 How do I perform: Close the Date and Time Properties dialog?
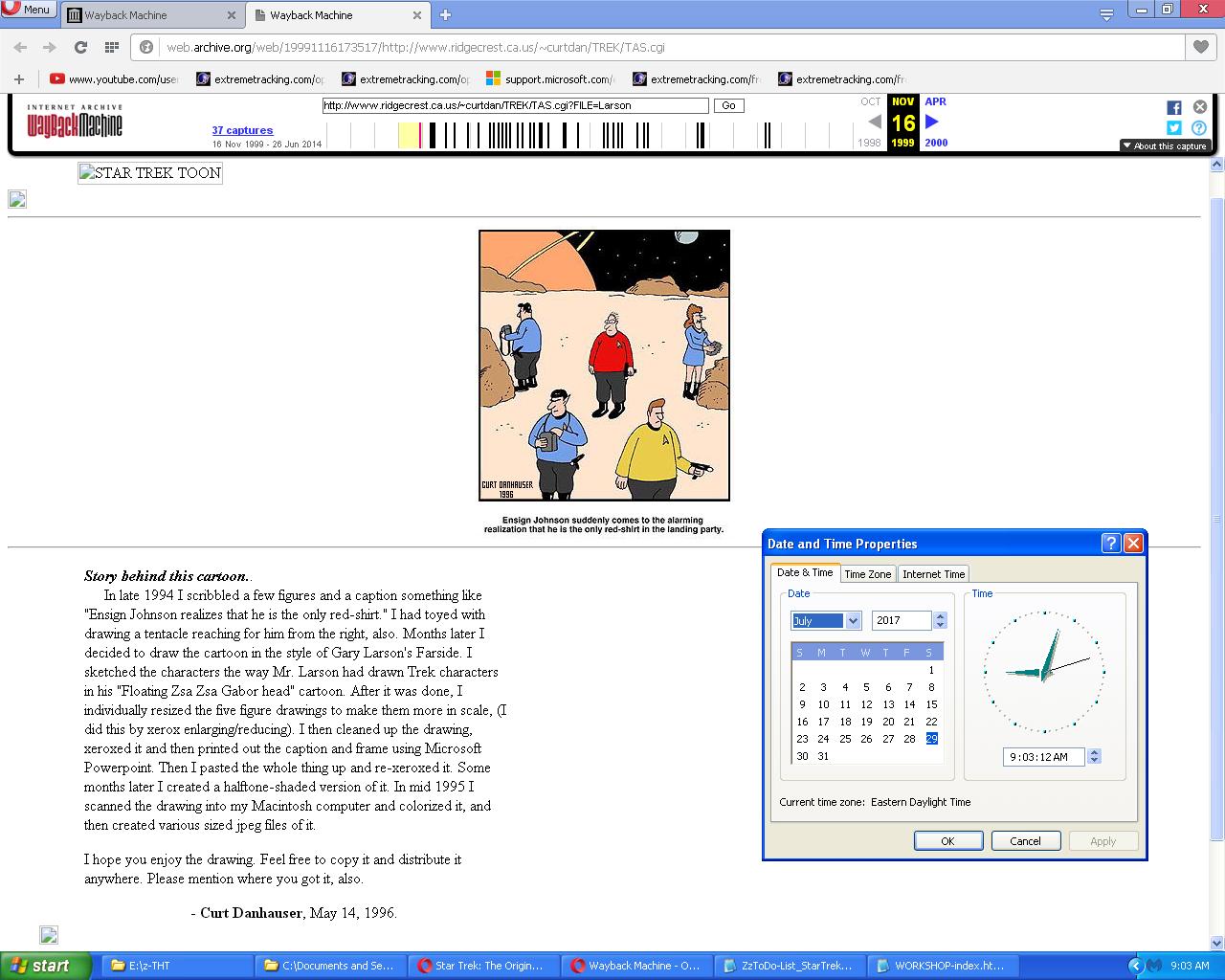click(x=1133, y=544)
